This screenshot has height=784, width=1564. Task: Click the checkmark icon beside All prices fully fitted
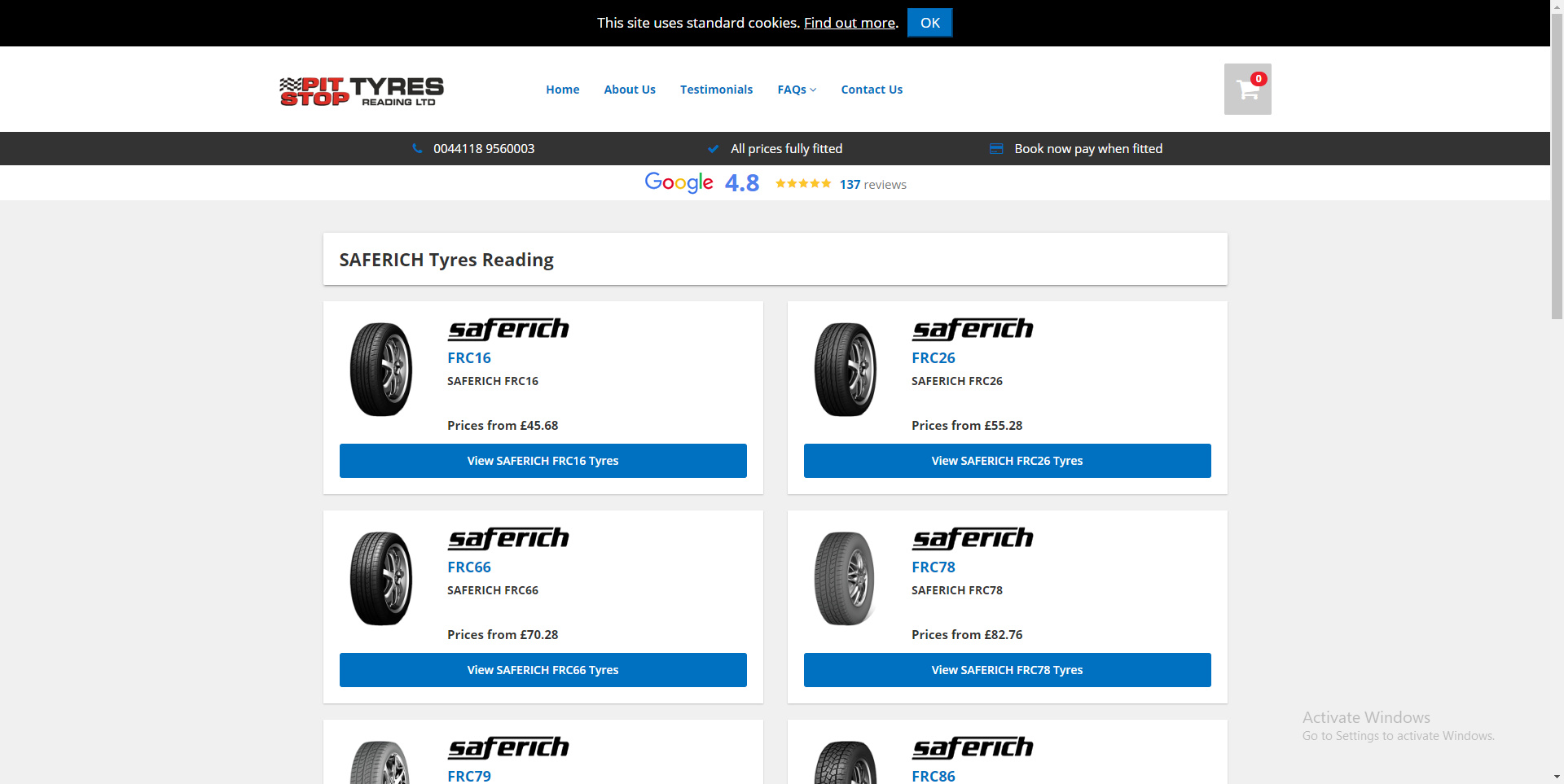(x=714, y=148)
